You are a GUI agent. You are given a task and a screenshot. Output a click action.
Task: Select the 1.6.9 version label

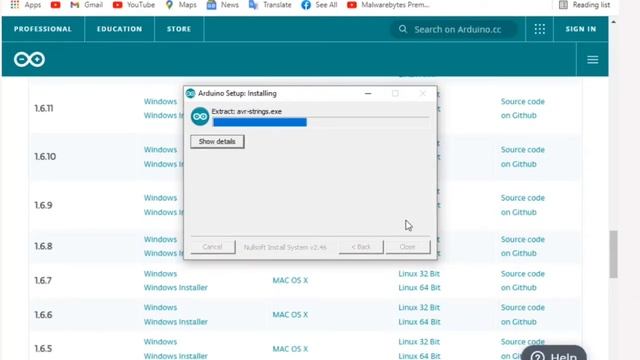coord(43,205)
